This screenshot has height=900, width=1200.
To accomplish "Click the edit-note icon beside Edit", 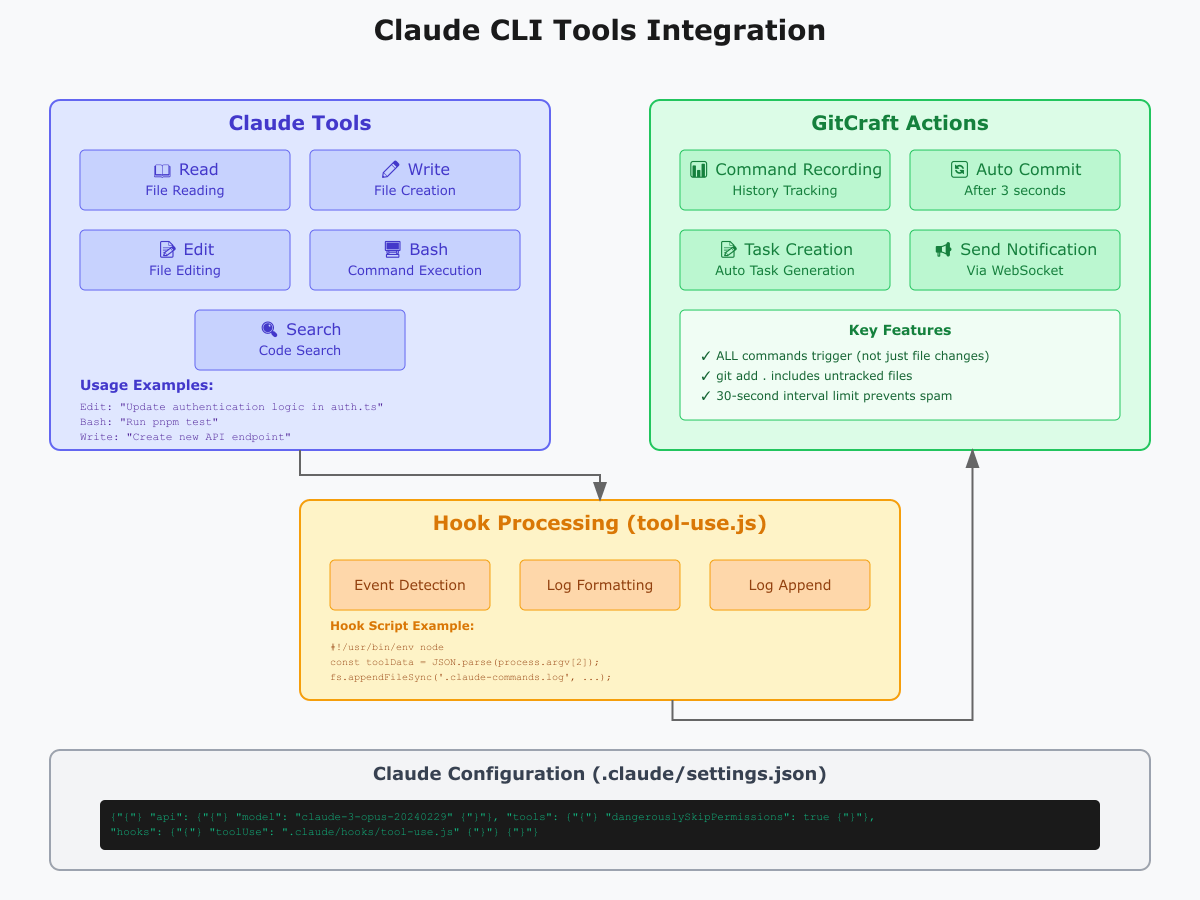I will tap(168, 250).
